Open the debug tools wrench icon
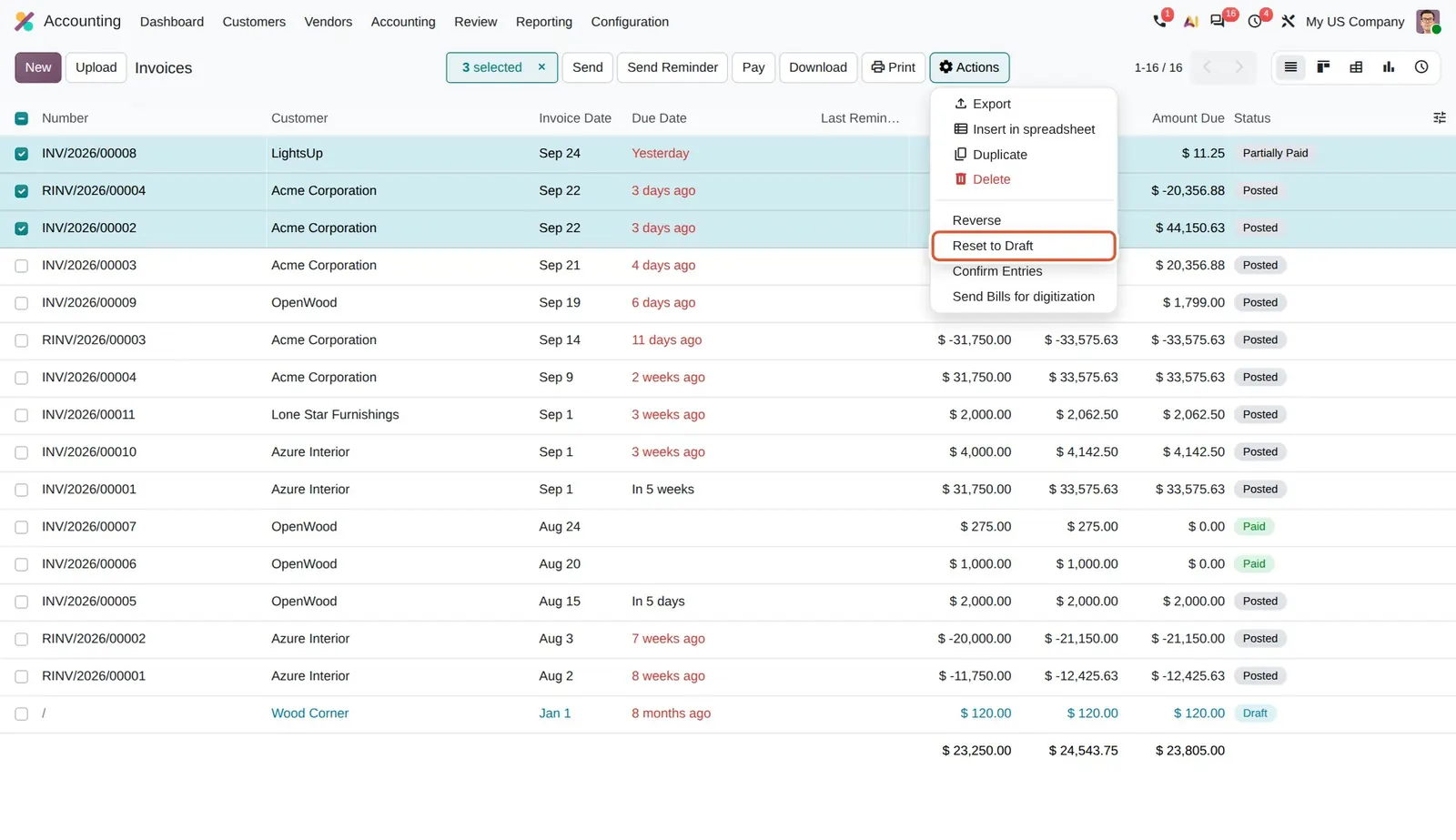This screenshot has width=1456, height=840. click(1288, 21)
